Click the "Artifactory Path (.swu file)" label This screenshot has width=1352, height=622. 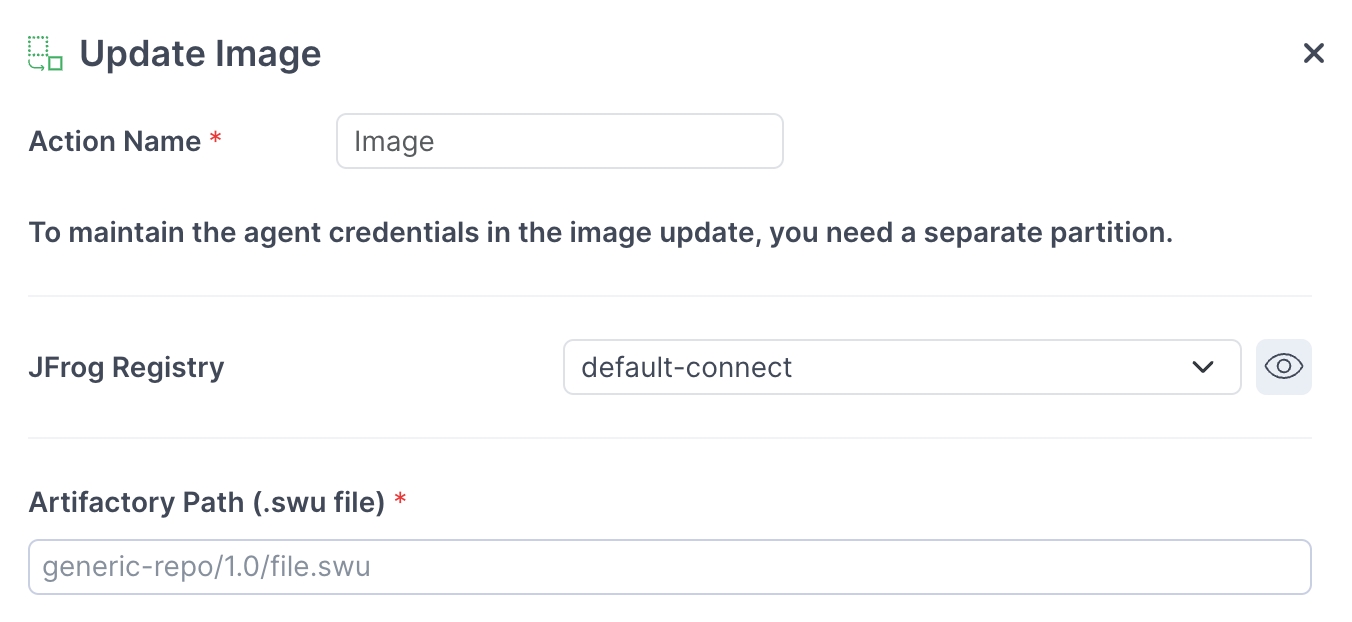207,501
